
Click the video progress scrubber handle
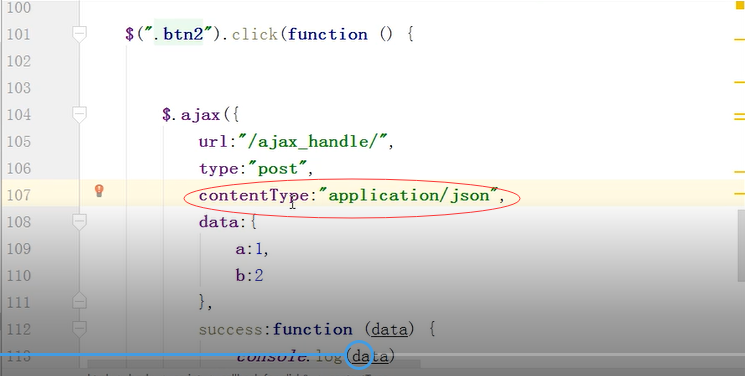(x=359, y=355)
